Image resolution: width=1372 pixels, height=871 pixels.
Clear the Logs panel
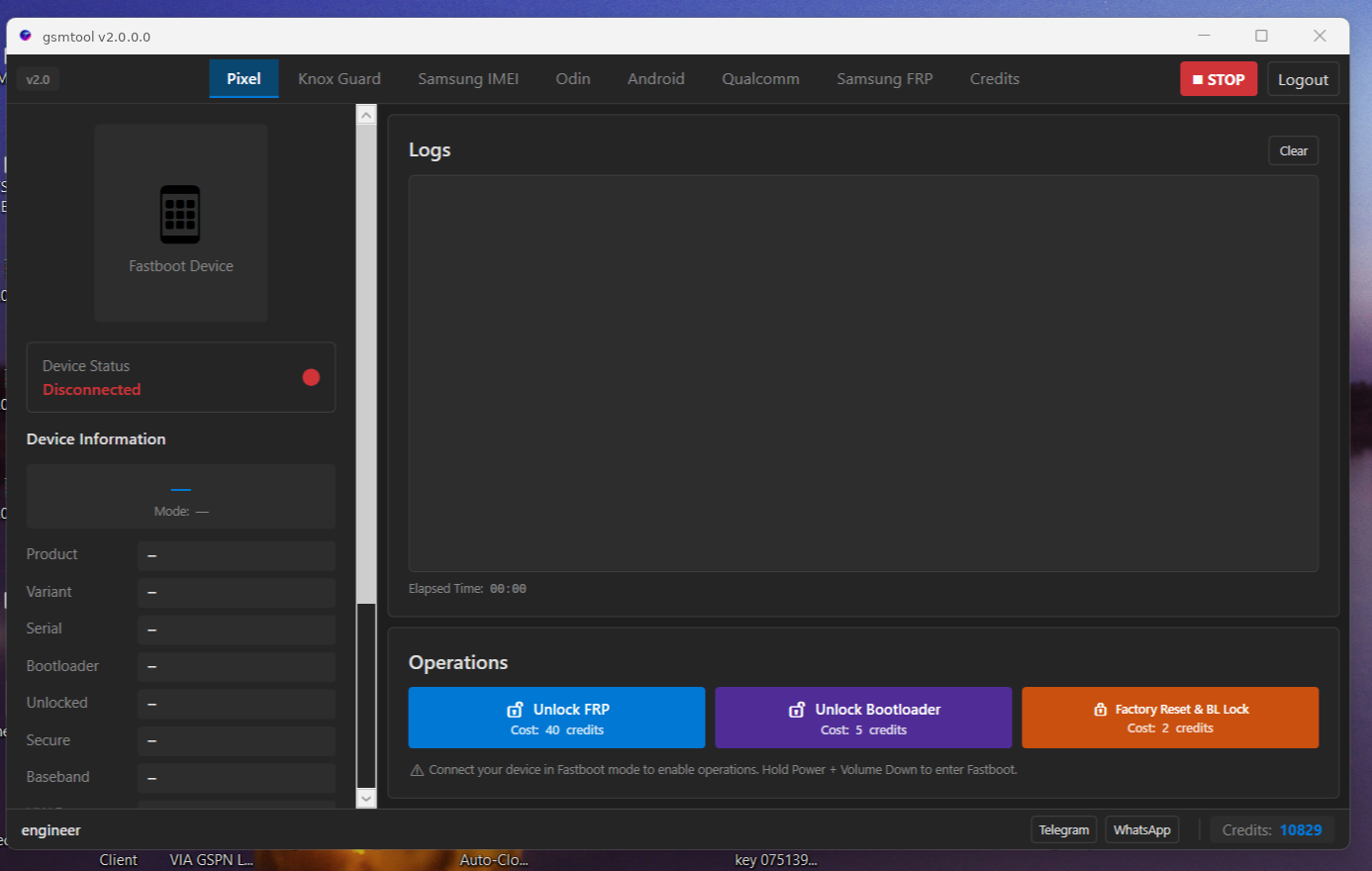point(1293,150)
